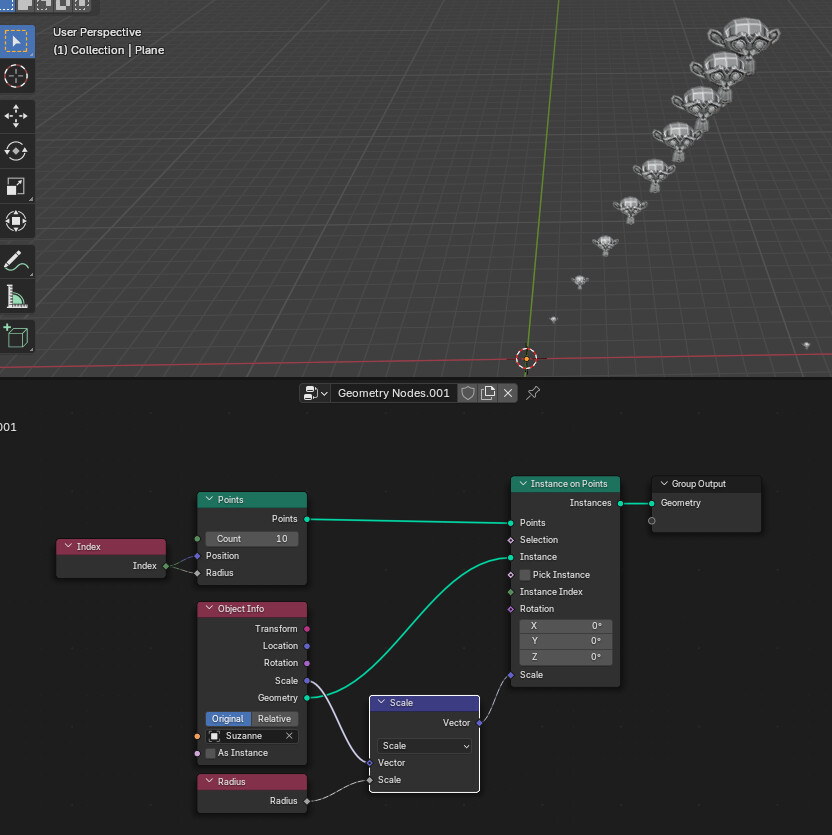Viewport: 832px width, 835px height.
Task: Choose the Move tool
Action: click(x=17, y=116)
